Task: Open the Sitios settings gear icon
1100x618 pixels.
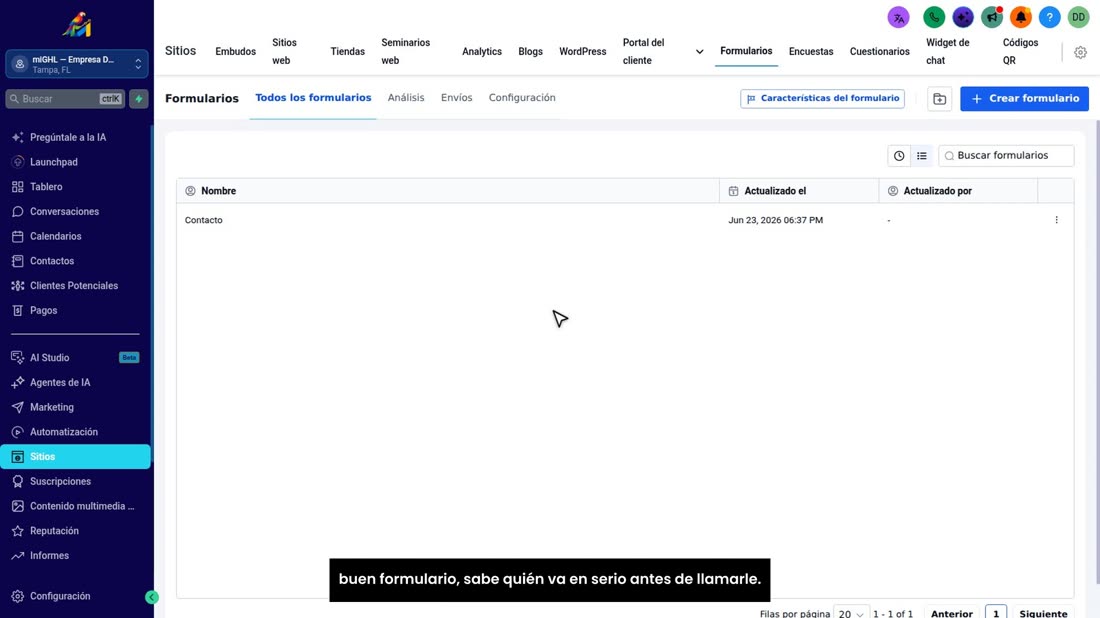Action: 1080,52
